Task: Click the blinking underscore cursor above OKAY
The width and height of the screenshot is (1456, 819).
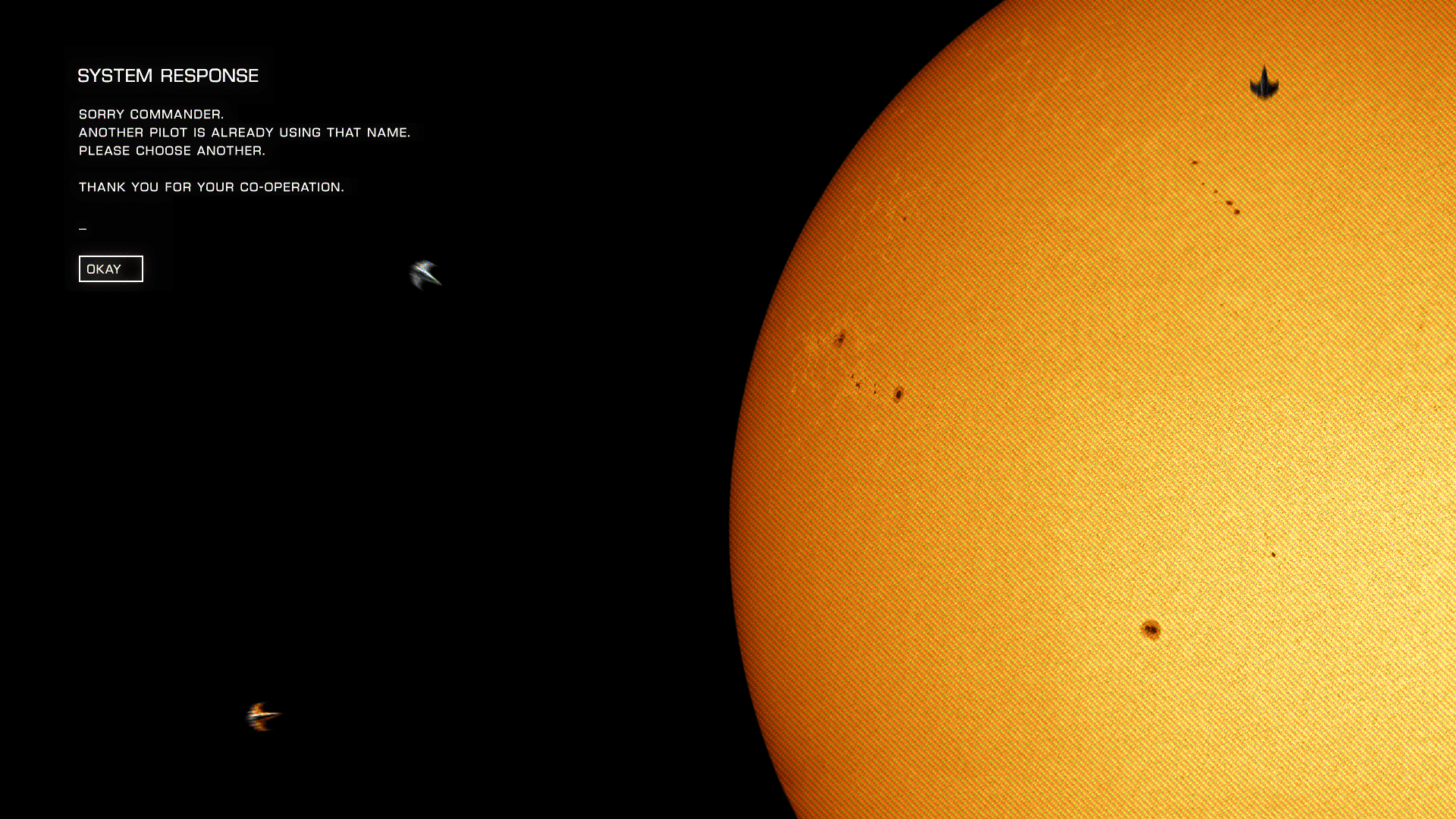Action: tap(83, 228)
